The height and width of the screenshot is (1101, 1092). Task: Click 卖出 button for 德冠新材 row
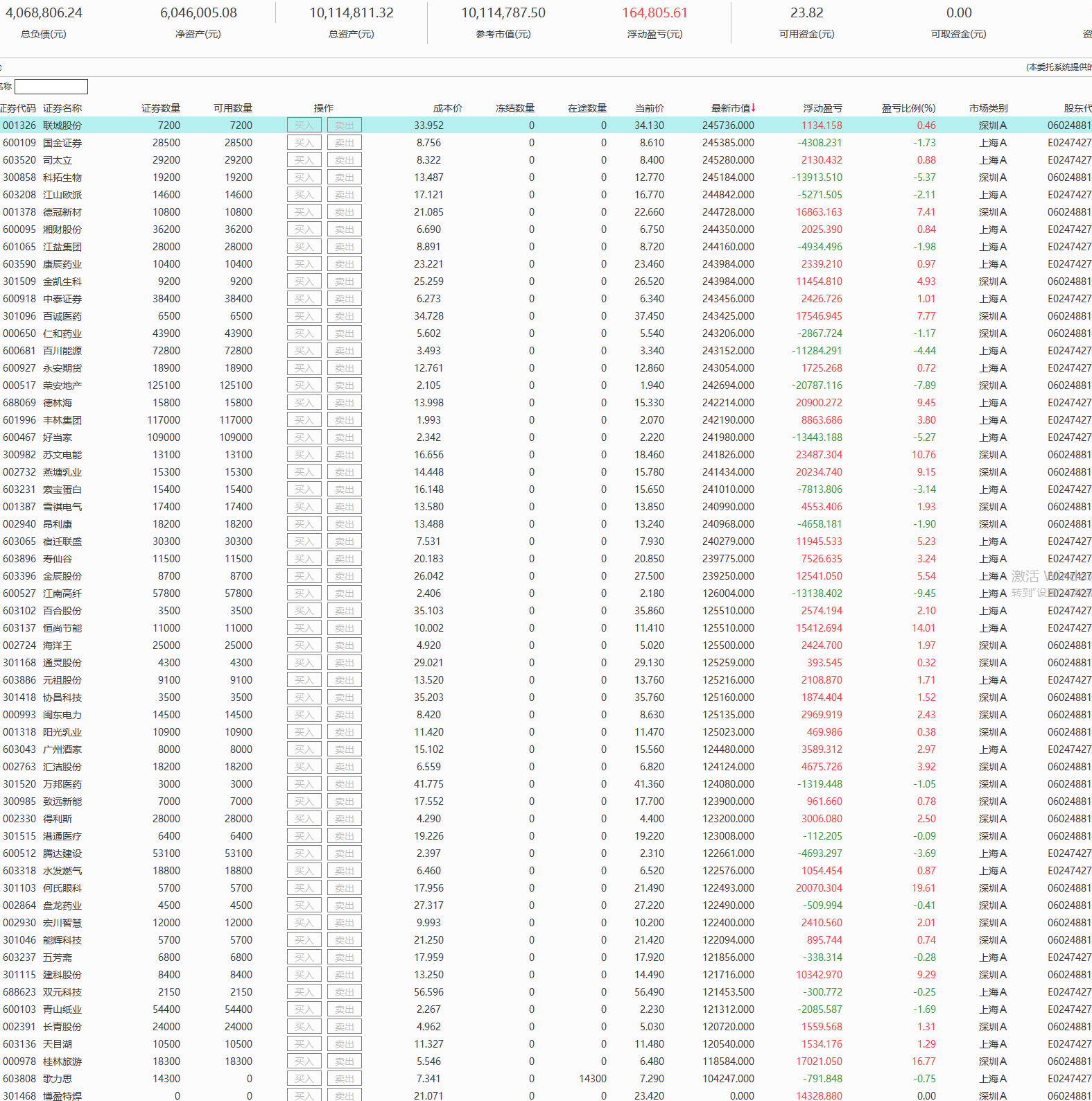[345, 212]
